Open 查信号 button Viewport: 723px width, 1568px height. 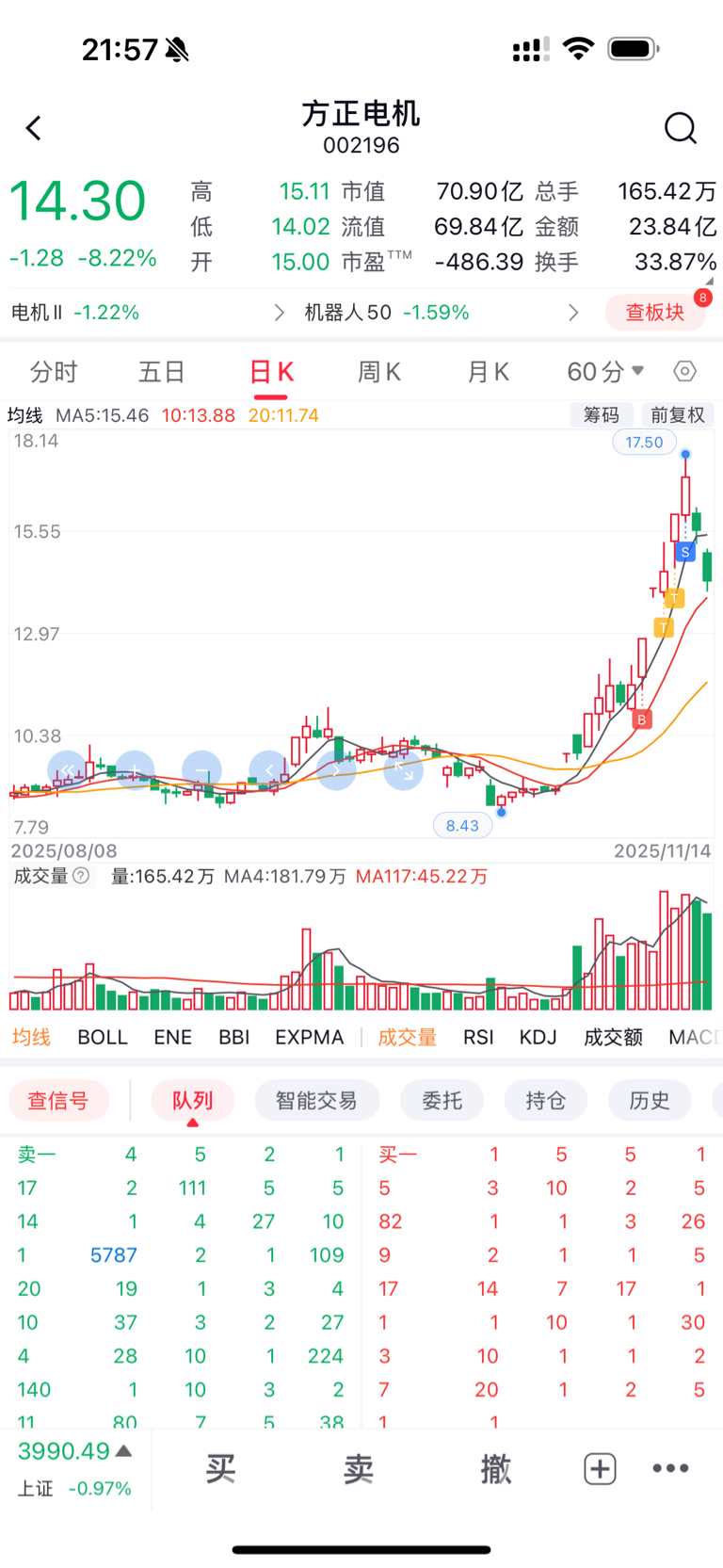(58, 1100)
